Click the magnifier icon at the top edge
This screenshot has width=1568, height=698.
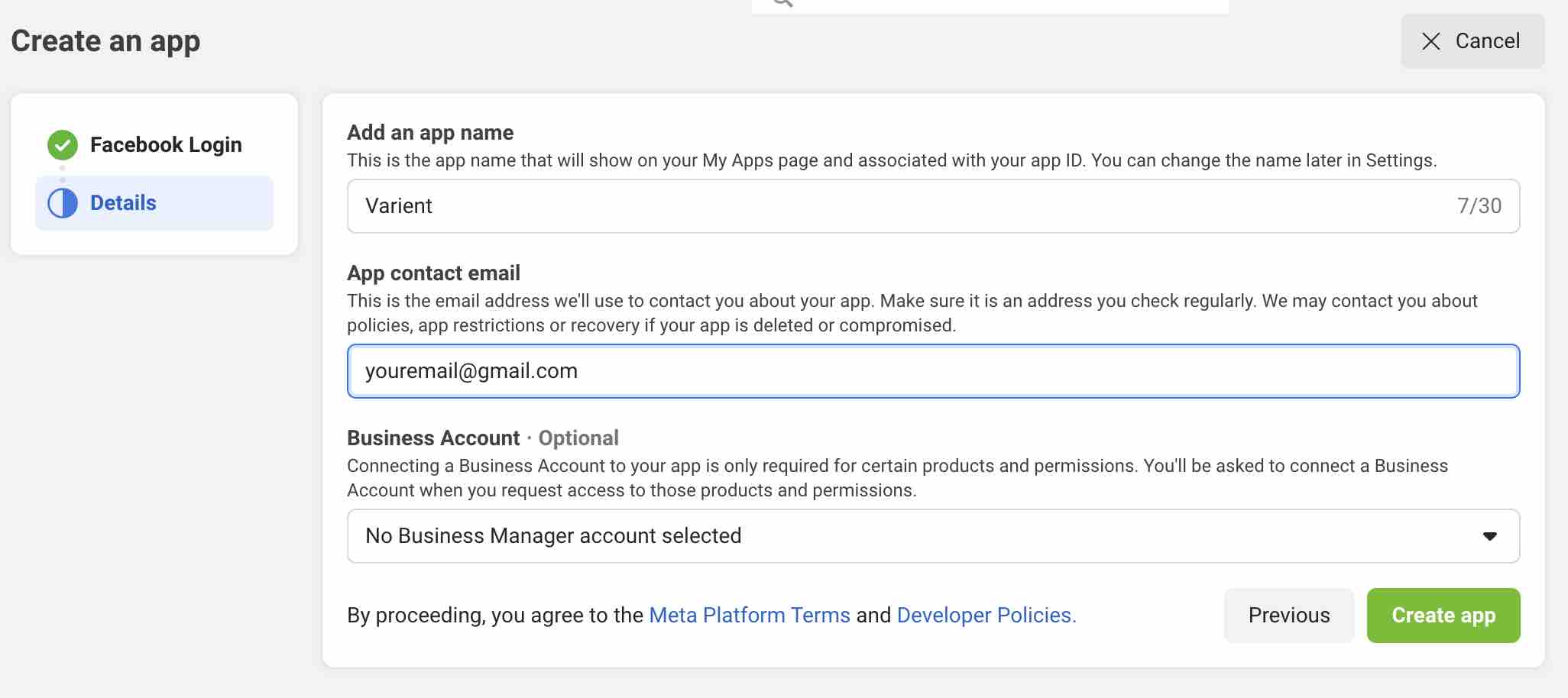click(x=782, y=2)
